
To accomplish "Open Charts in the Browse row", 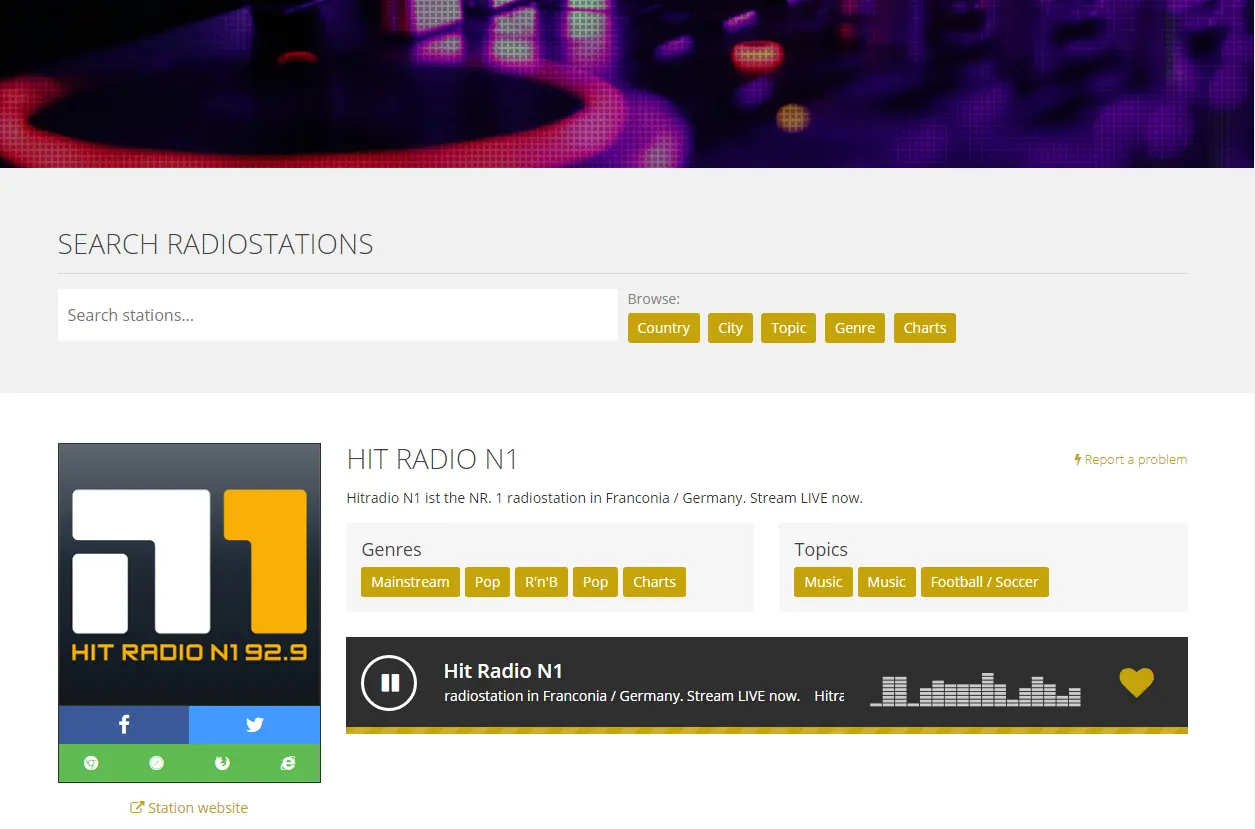I will coord(925,328).
